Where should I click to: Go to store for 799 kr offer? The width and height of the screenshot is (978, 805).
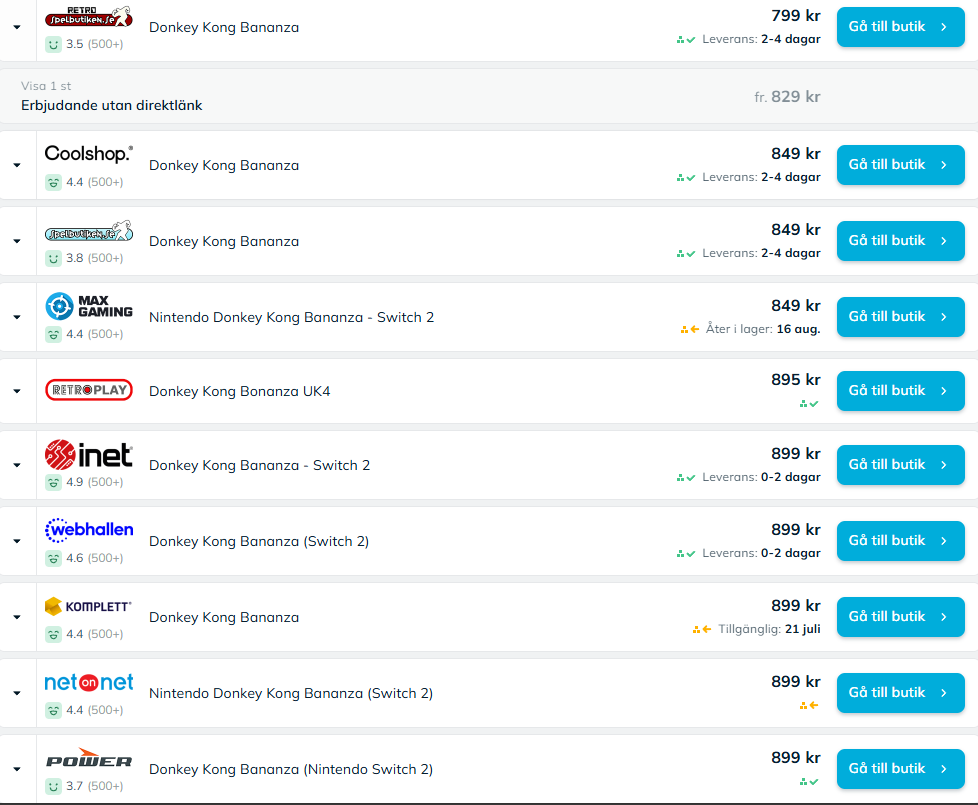901,27
